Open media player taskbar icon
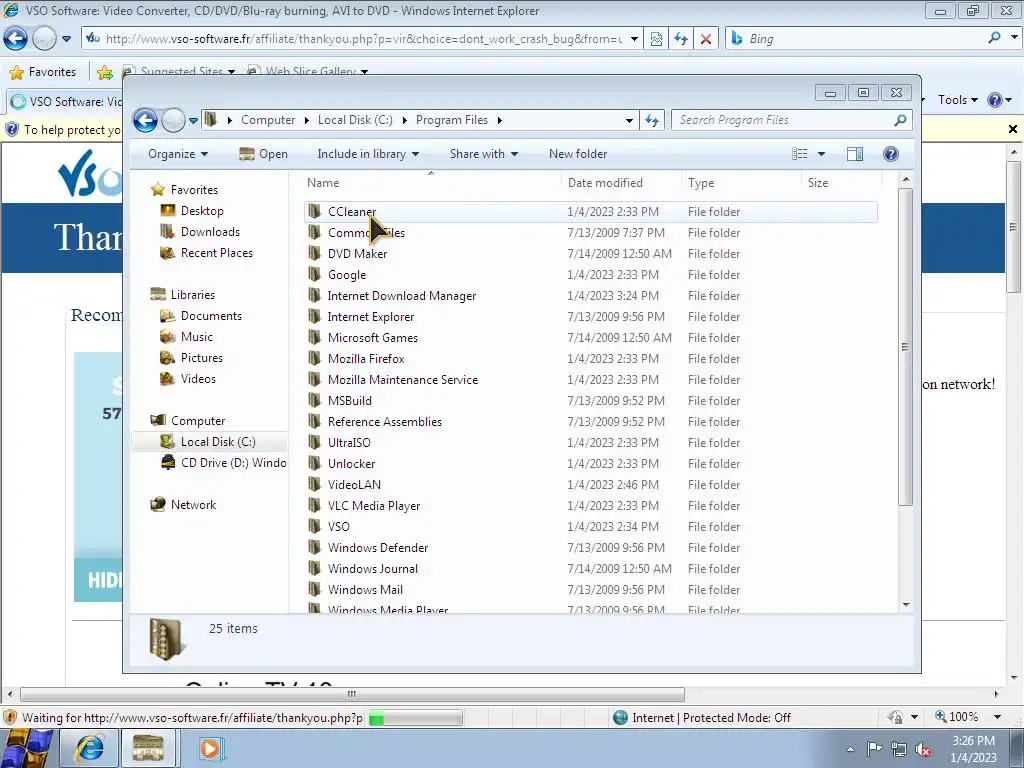The image size is (1024, 768). pos(210,748)
